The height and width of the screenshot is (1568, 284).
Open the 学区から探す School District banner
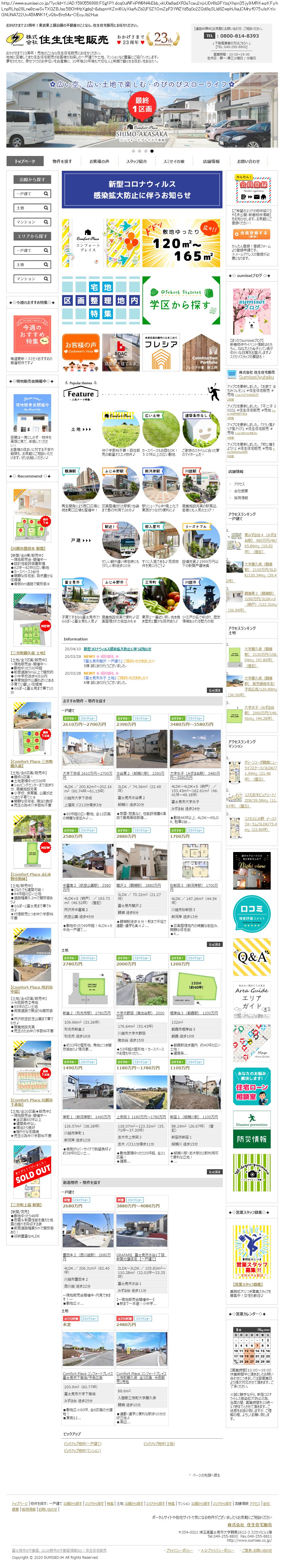tap(181, 301)
